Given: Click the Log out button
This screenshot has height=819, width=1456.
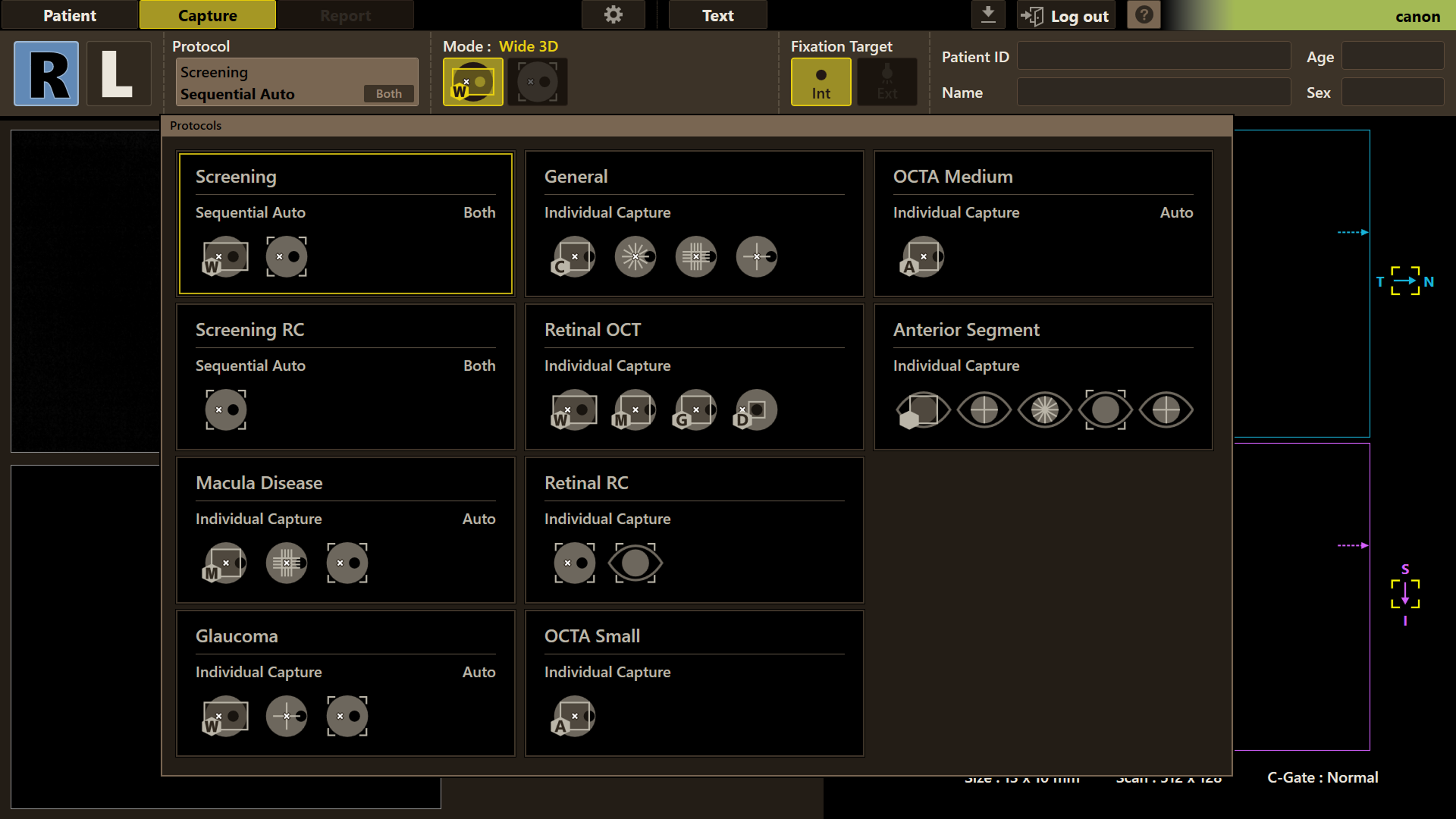Looking at the screenshot, I should (1065, 15).
